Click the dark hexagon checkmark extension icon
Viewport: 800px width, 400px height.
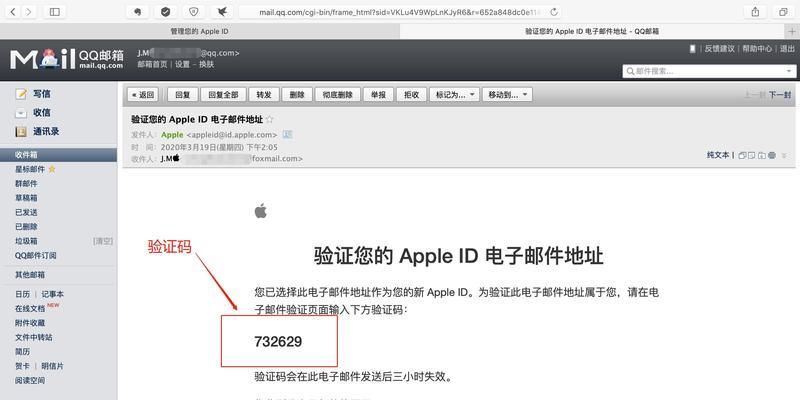coord(165,11)
